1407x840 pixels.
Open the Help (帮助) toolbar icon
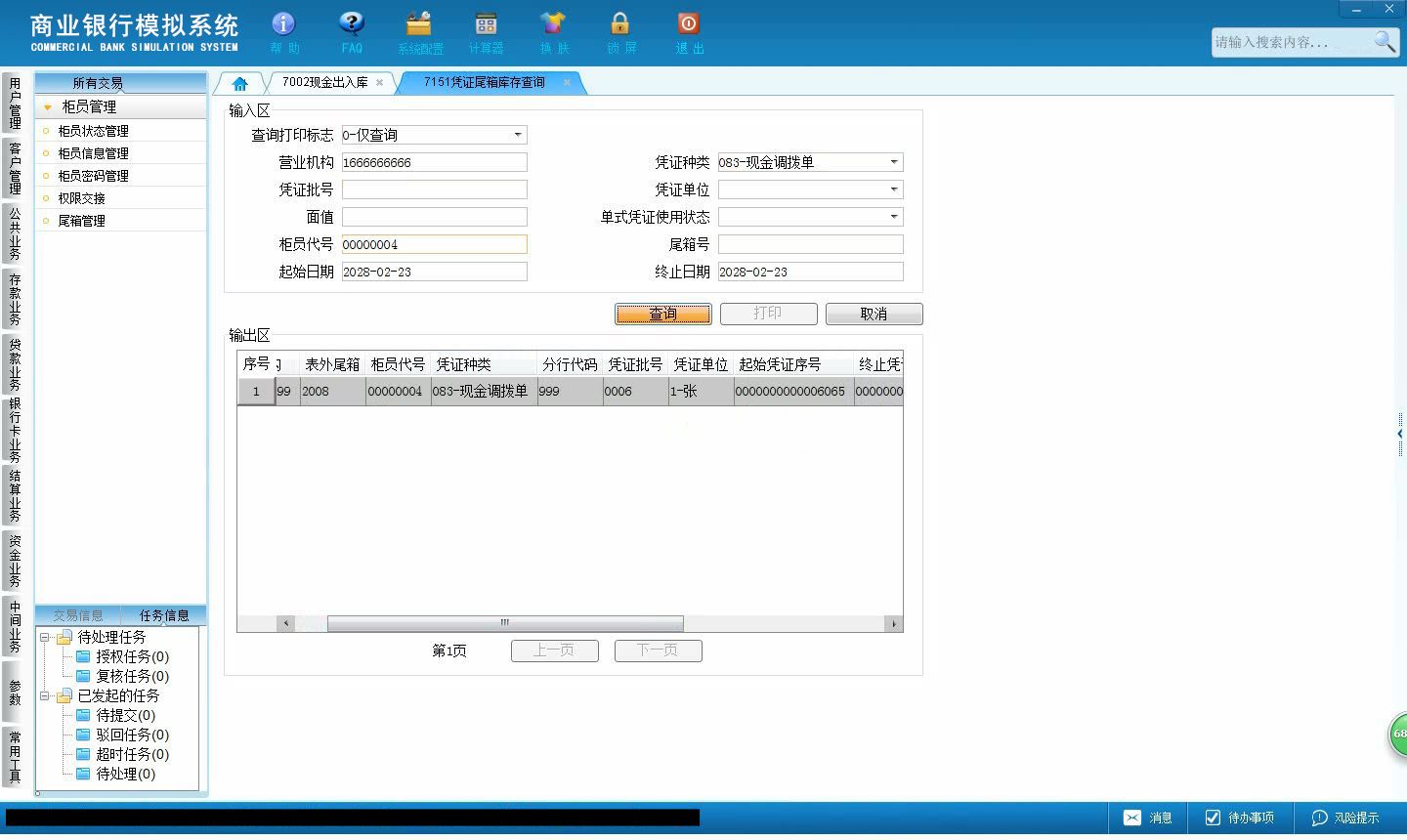(x=283, y=32)
